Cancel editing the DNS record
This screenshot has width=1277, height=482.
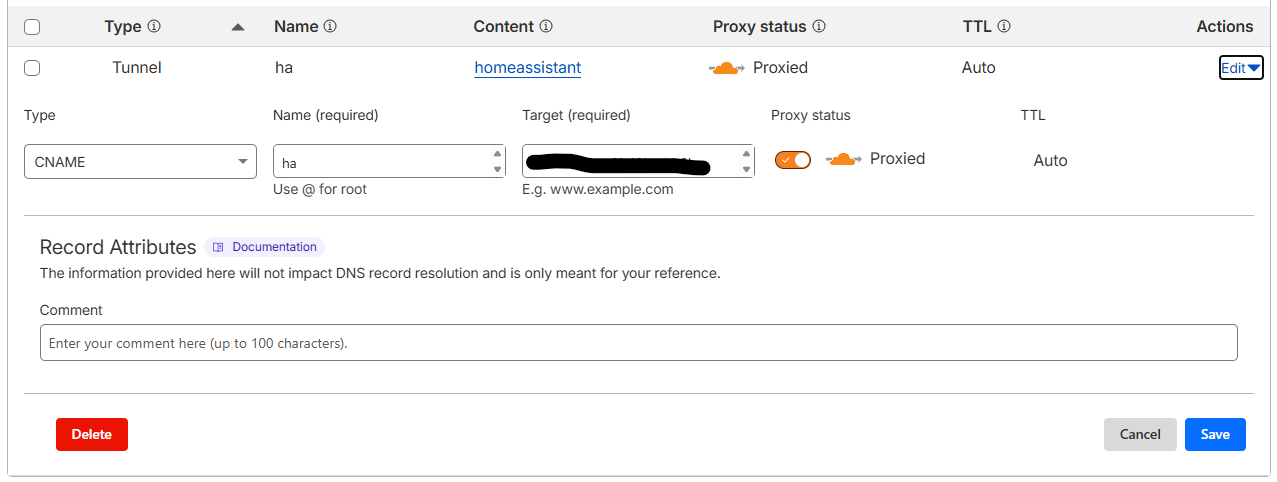[x=1140, y=434]
